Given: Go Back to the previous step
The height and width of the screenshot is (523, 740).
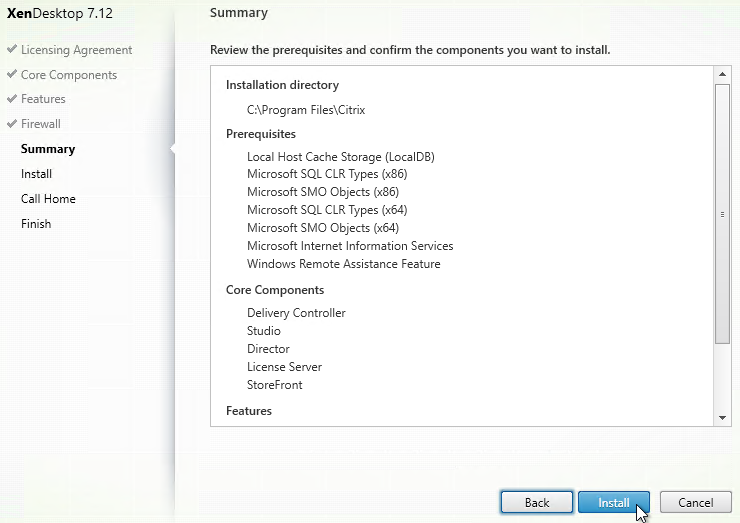Looking at the screenshot, I should [x=537, y=502].
